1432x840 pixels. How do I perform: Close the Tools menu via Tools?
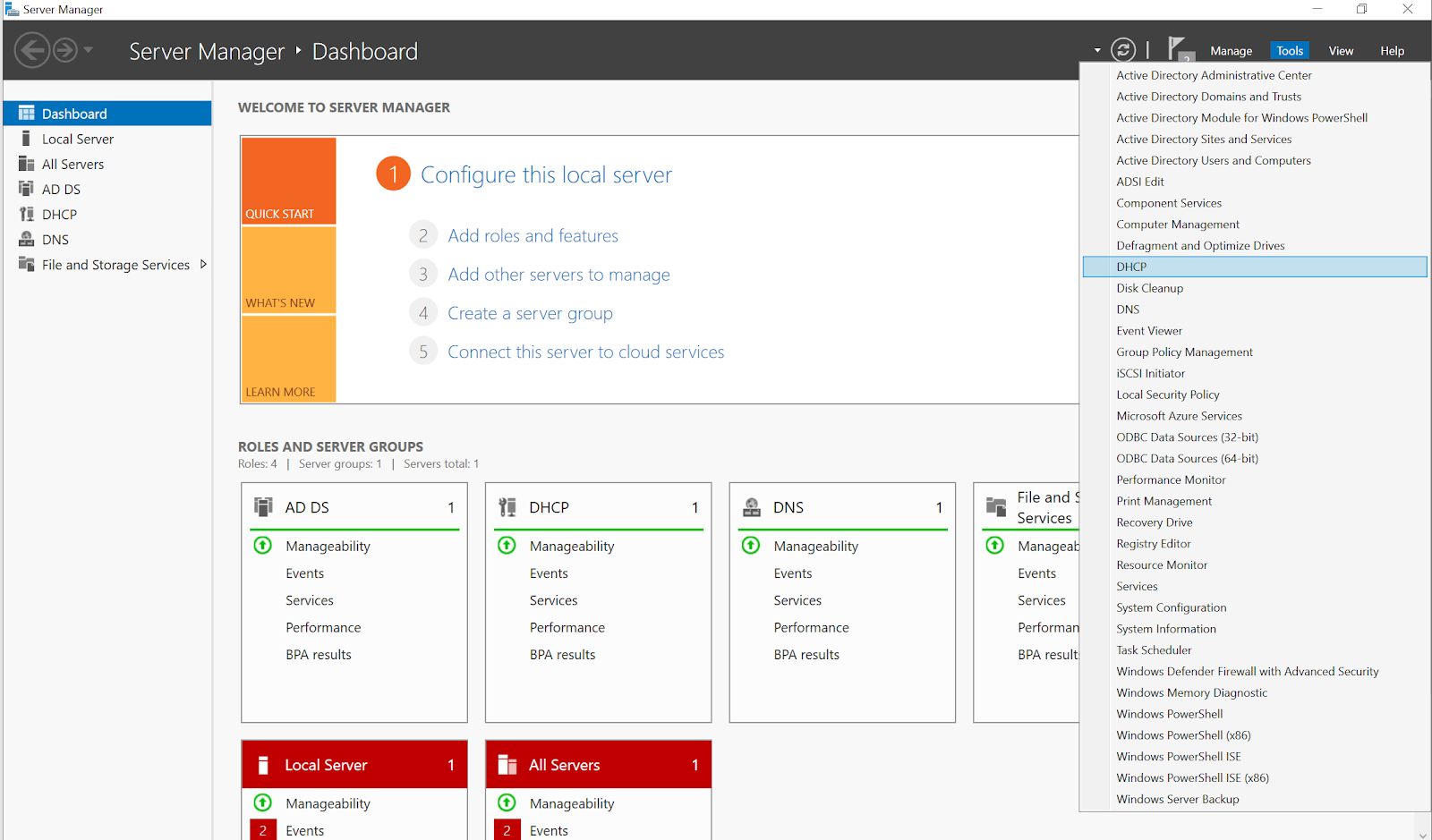pyautogui.click(x=1290, y=51)
